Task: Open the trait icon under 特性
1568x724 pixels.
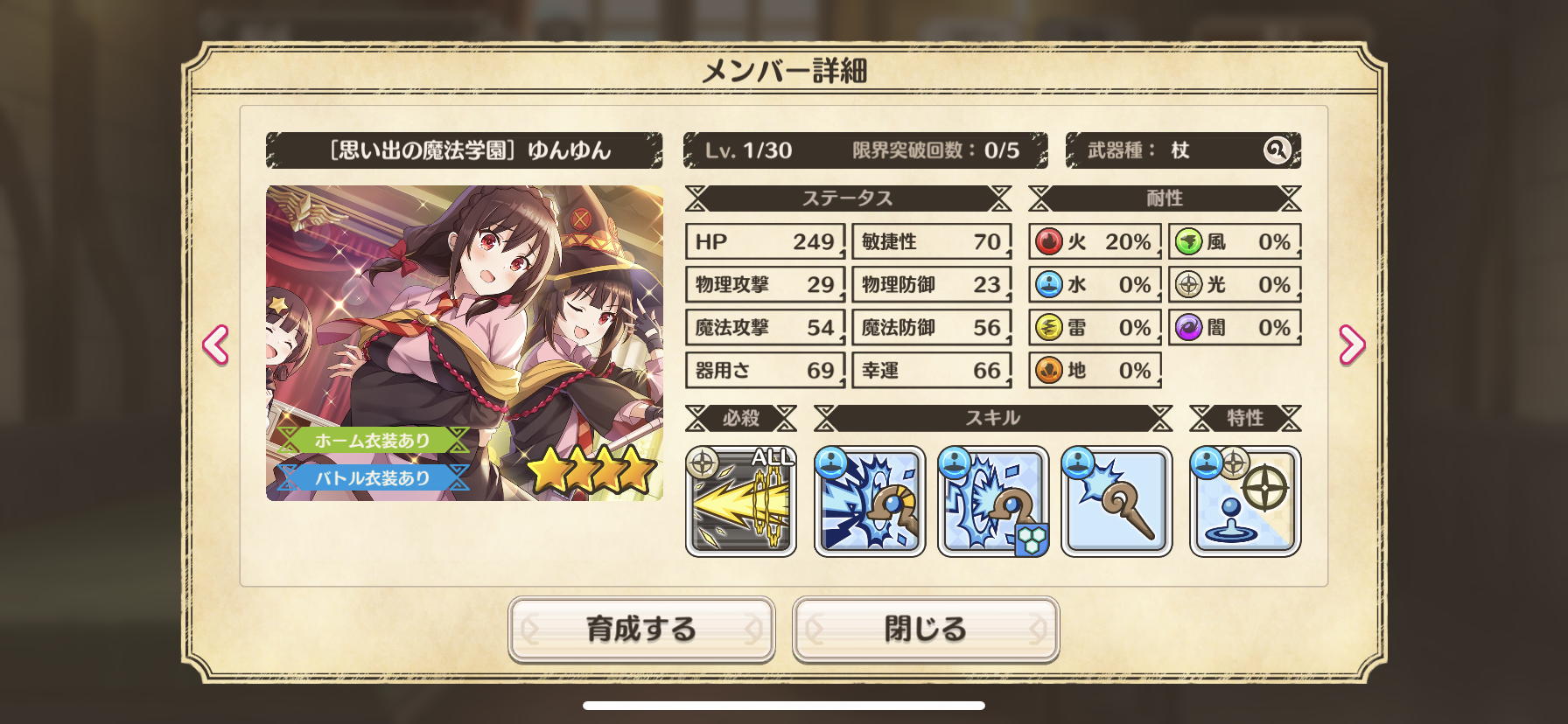Action: tap(1245, 502)
